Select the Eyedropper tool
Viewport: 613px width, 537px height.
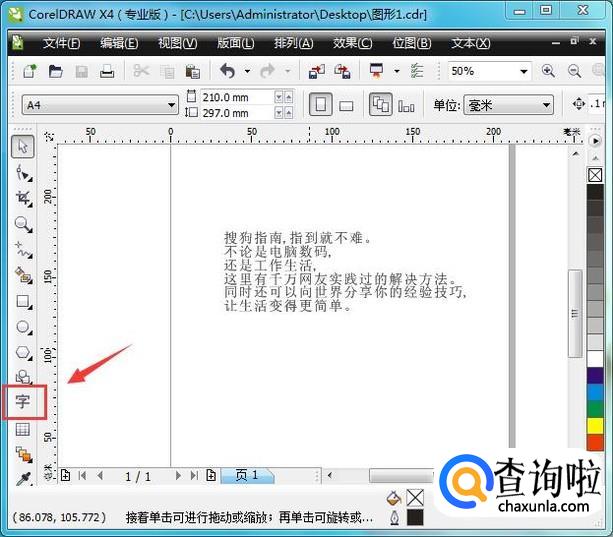coord(23,478)
